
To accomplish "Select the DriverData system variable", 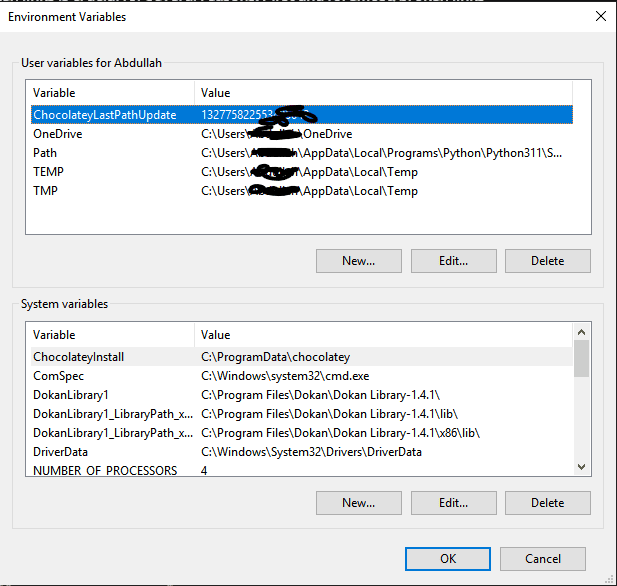I will point(302,451).
